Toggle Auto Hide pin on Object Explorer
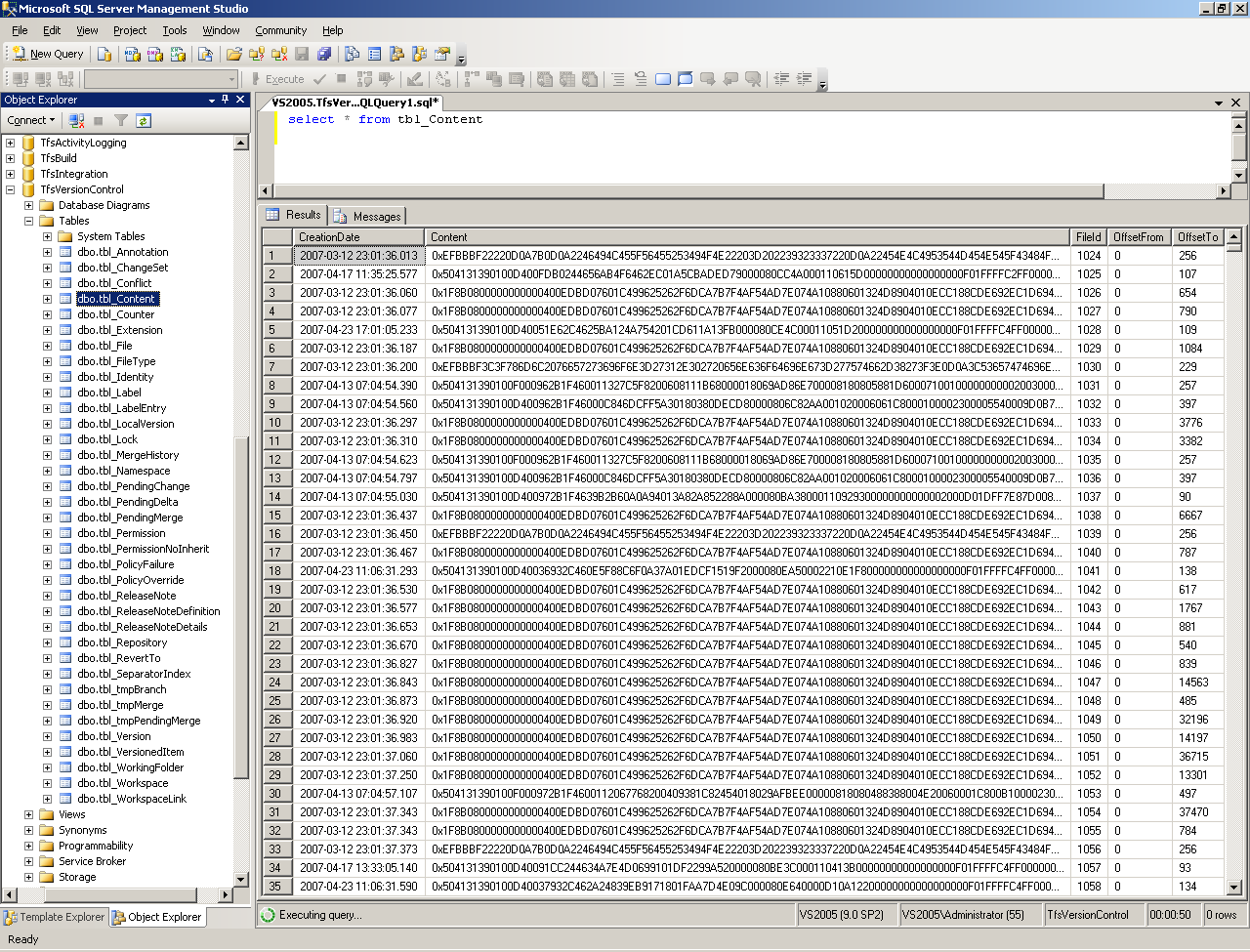The height and width of the screenshot is (952, 1250). 226,100
